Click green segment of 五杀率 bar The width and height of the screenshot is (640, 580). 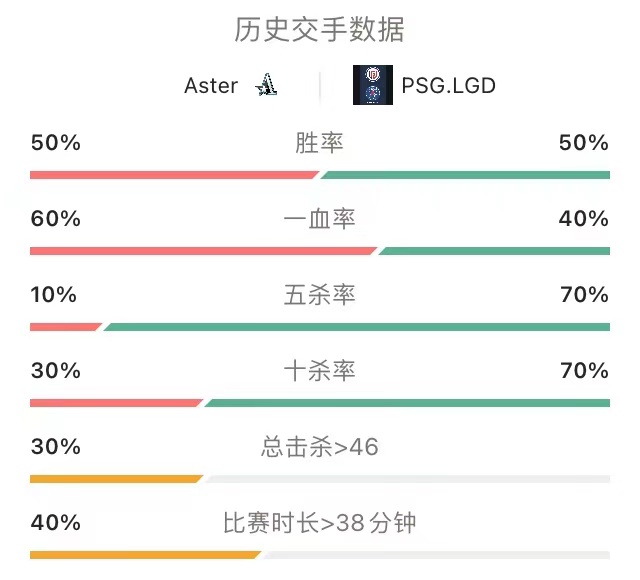pyautogui.click(x=356, y=327)
